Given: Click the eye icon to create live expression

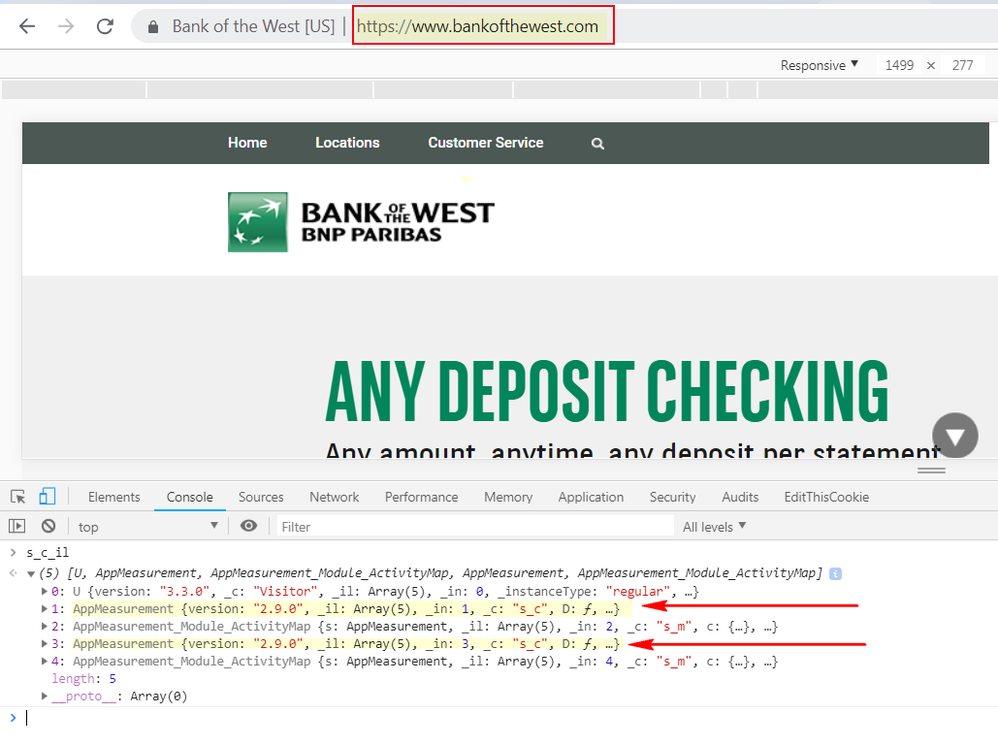Looking at the screenshot, I should coord(249,526).
